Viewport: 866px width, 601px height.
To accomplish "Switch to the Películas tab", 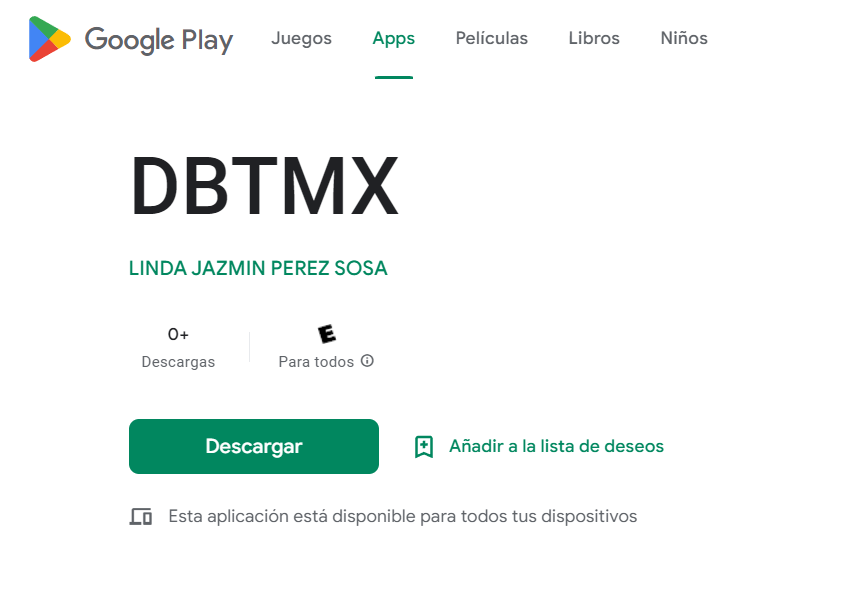I will coord(492,38).
